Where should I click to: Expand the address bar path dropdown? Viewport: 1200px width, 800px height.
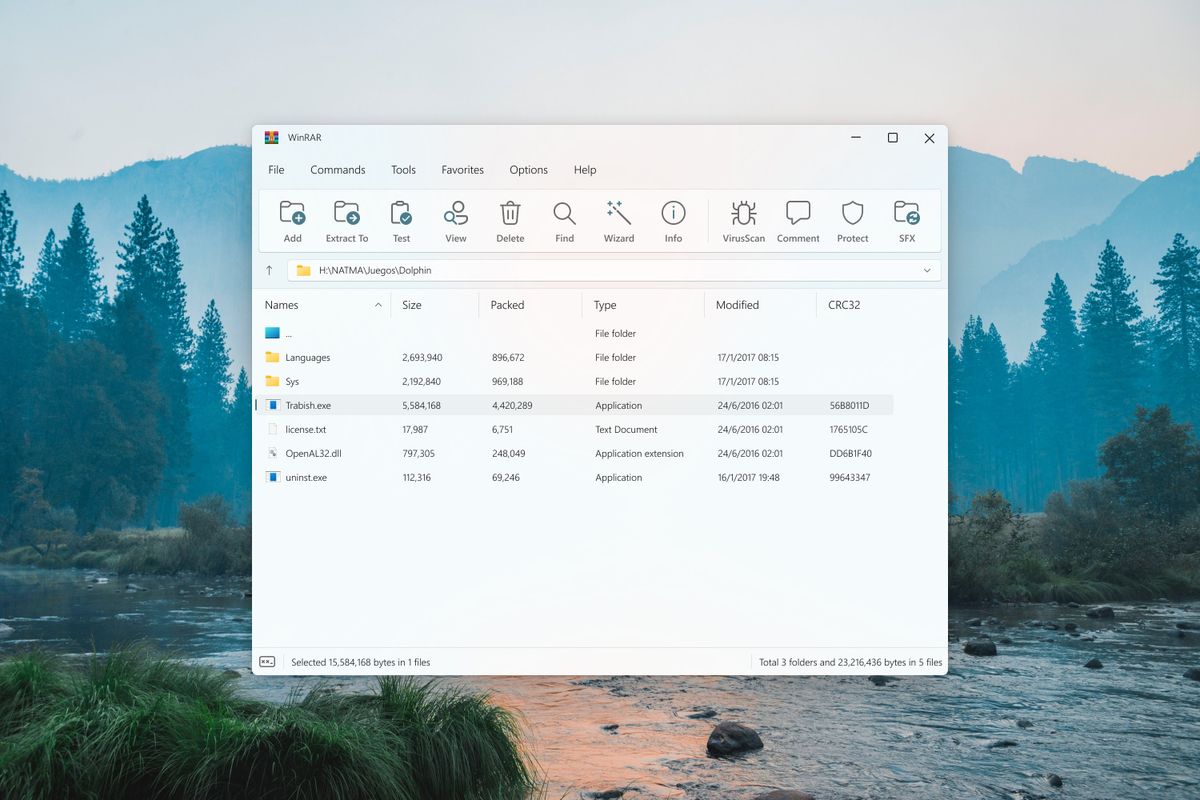point(927,270)
